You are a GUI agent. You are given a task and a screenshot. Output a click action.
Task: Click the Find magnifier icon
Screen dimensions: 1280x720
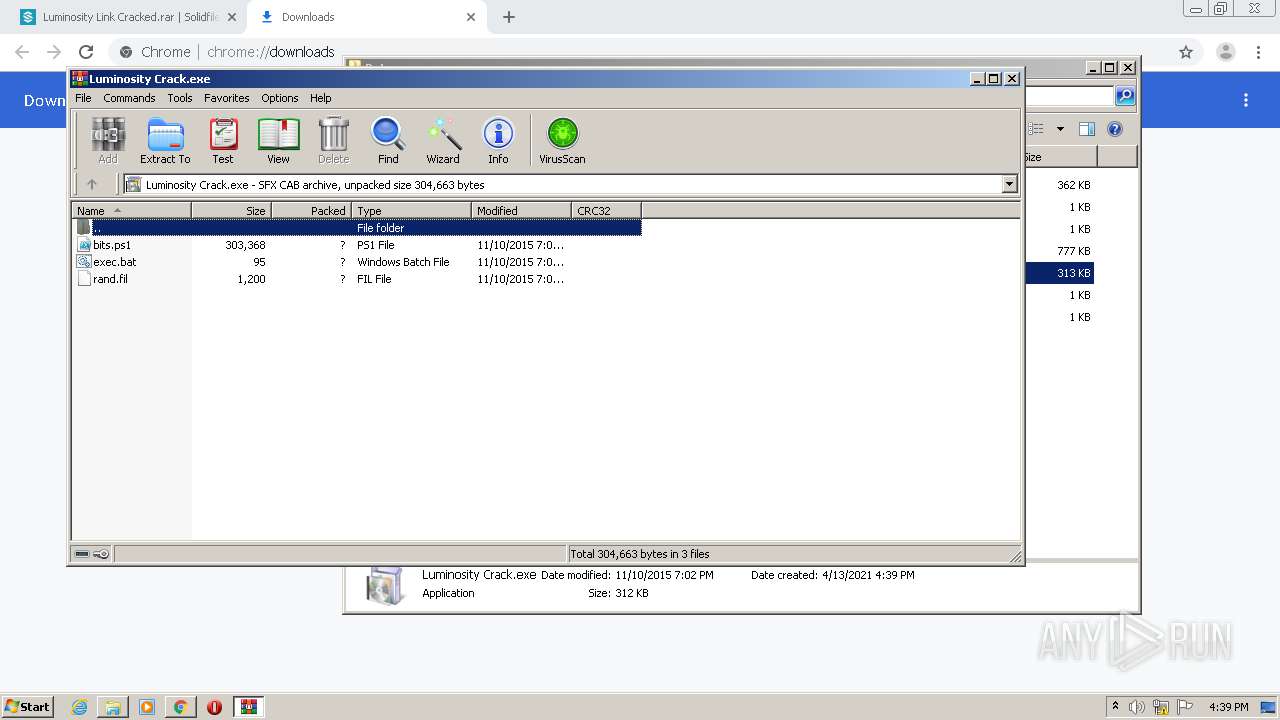(388, 140)
